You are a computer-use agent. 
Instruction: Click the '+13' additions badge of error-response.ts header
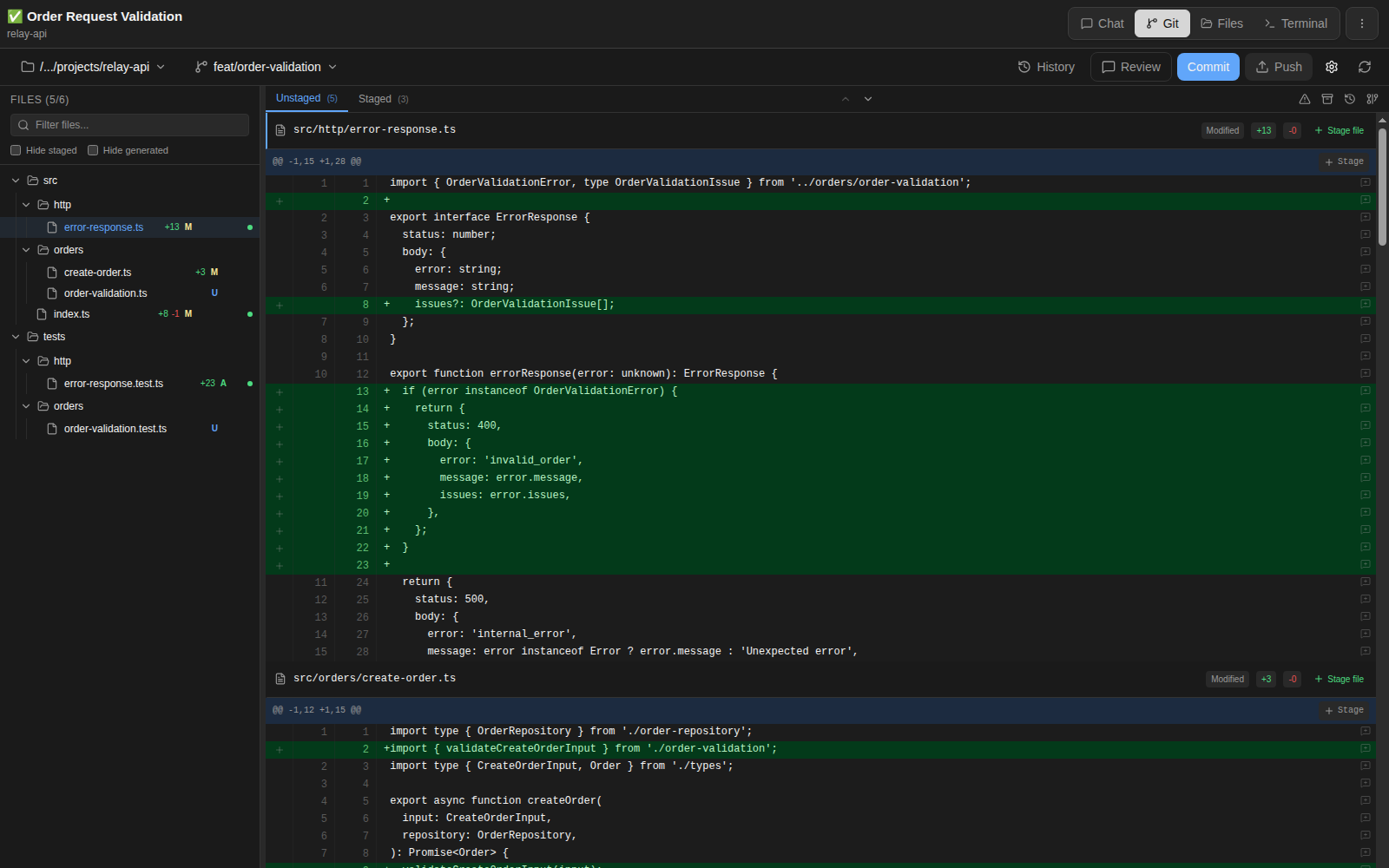point(1263,130)
